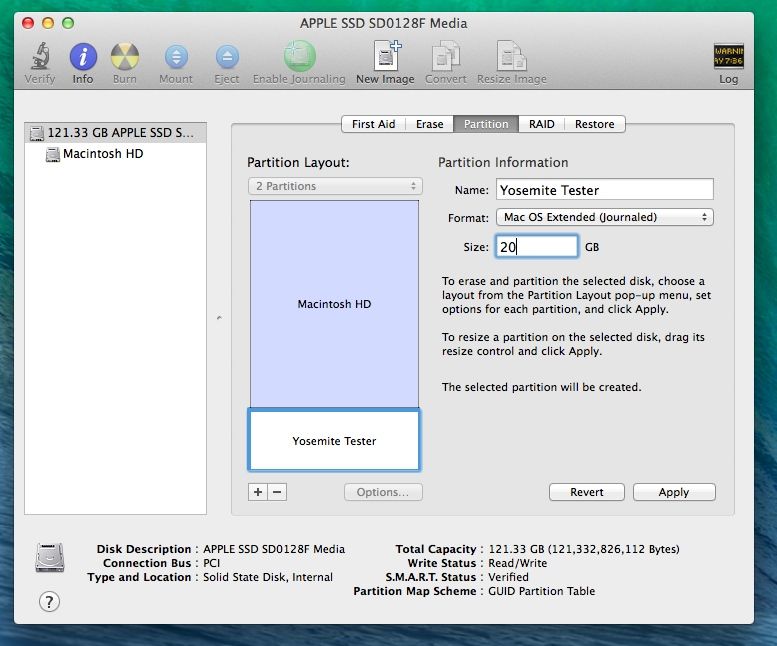Image resolution: width=777 pixels, height=646 pixels.
Task: Add a partition with plus button
Action: (x=258, y=492)
